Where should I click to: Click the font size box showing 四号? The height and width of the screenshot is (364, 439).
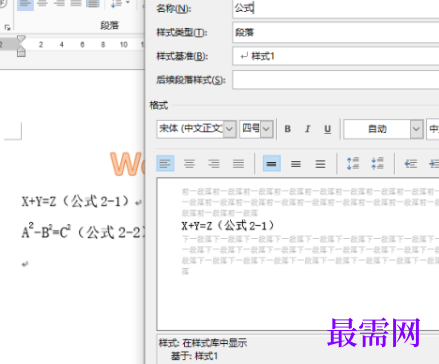click(x=251, y=129)
